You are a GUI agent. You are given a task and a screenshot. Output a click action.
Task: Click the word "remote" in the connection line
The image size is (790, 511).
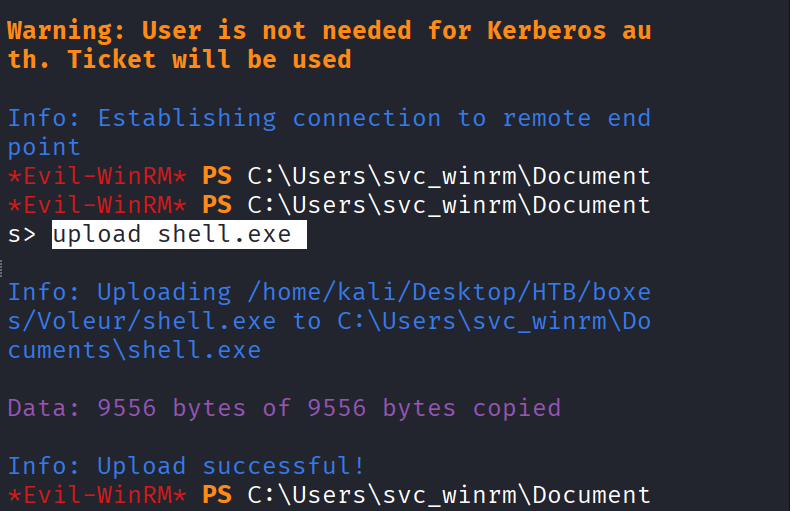click(546, 118)
